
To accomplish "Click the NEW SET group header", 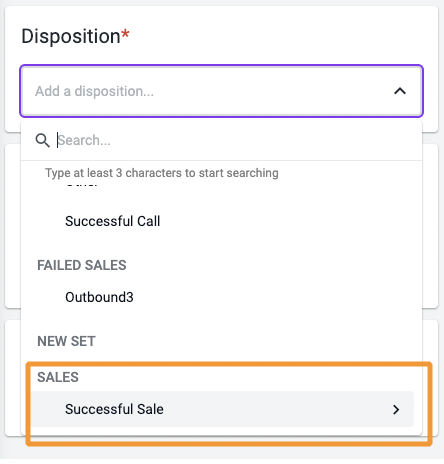I will (66, 341).
